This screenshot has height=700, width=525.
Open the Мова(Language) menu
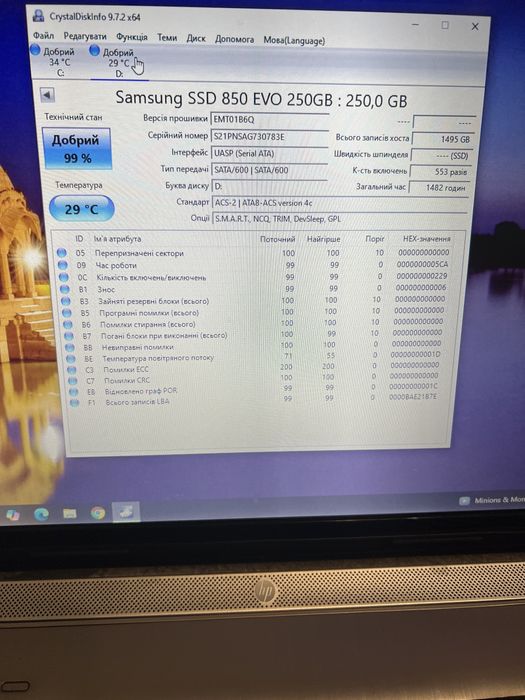point(294,41)
